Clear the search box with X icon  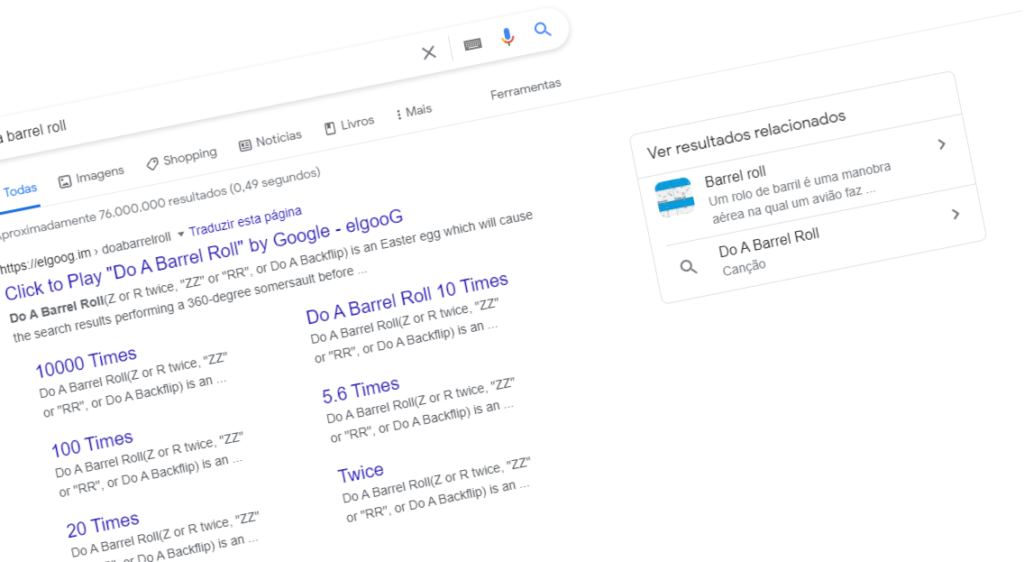point(429,53)
